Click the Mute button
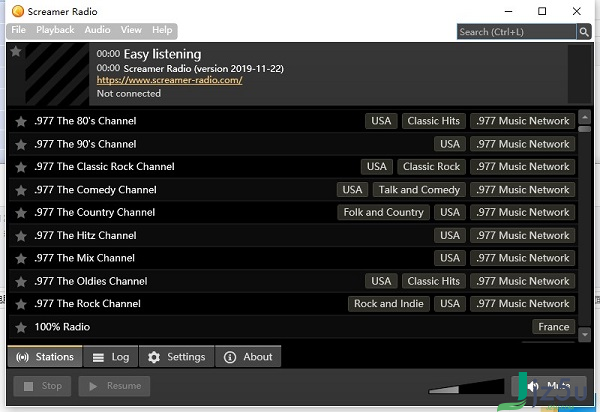 pos(549,386)
